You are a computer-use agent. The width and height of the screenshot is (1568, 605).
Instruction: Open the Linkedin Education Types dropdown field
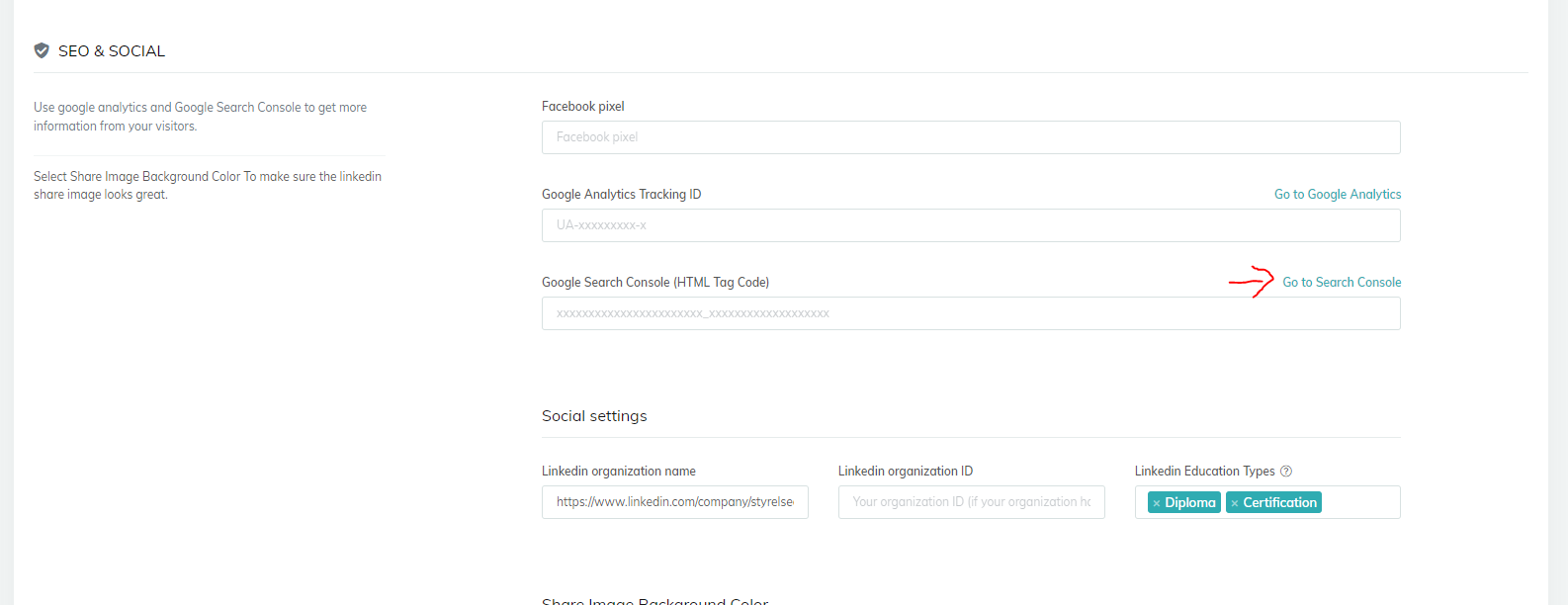1359,502
